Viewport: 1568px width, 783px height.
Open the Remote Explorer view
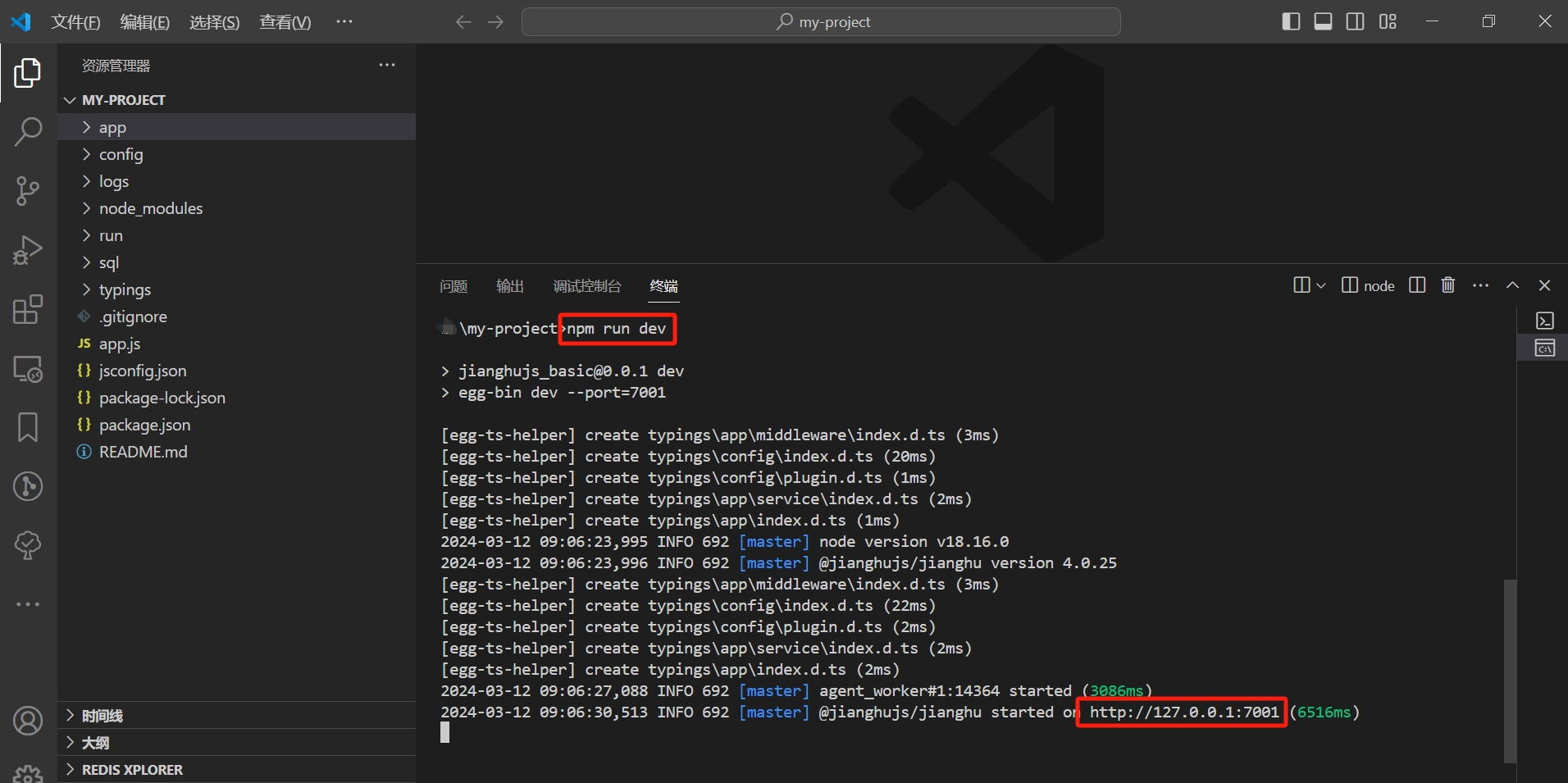click(28, 369)
